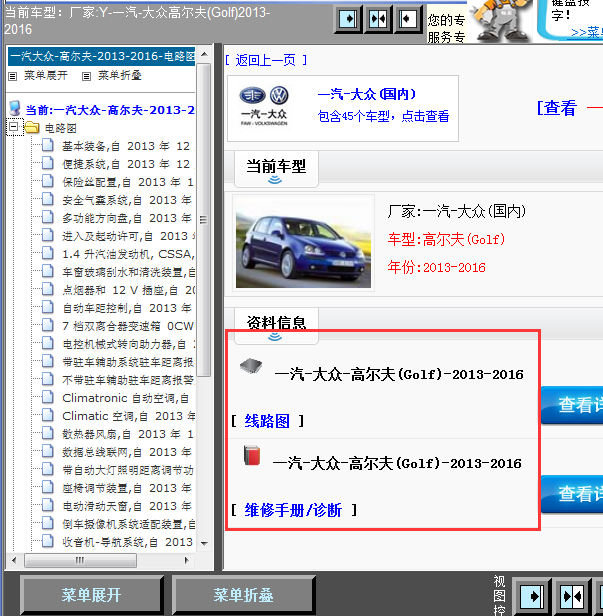Open the 当前车型 tab
The height and width of the screenshot is (616, 603).
point(276,170)
